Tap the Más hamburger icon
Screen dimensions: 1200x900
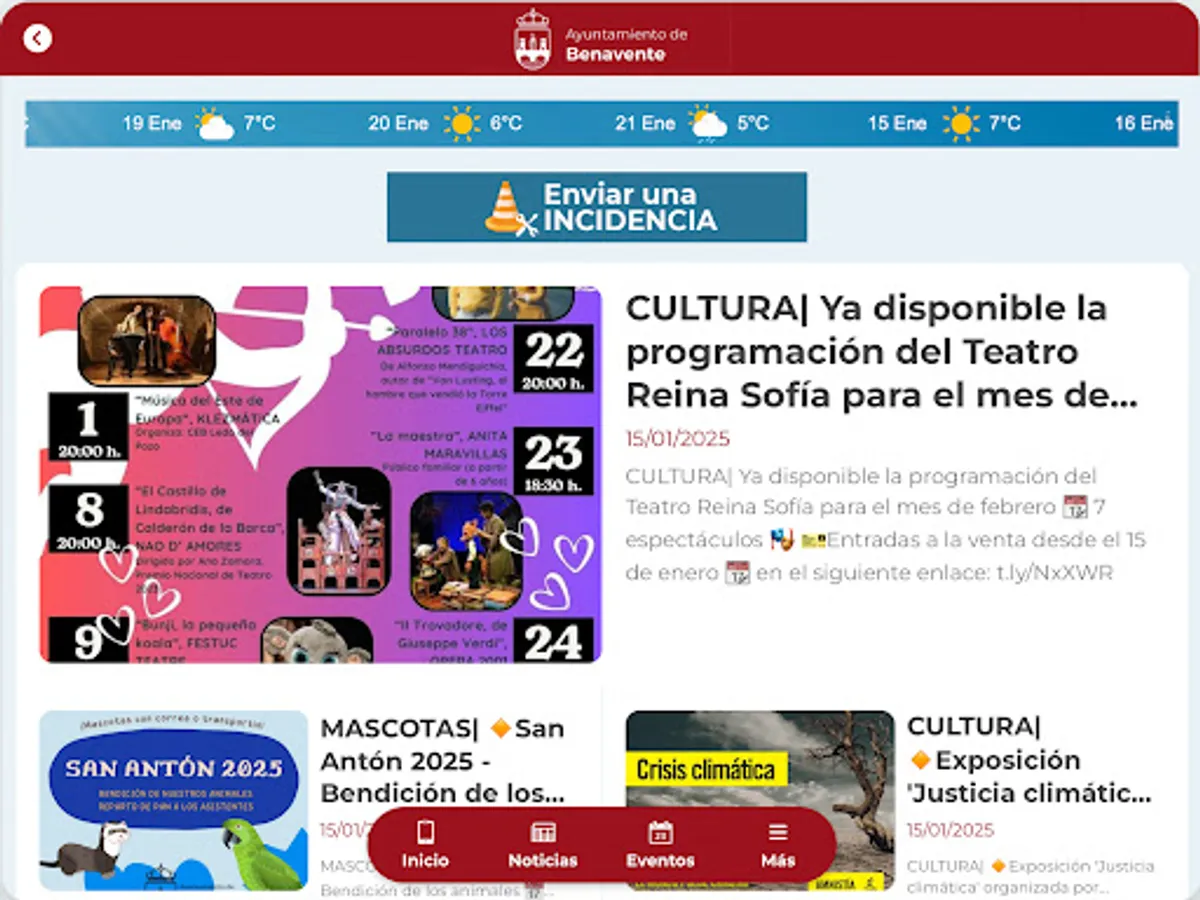777,831
